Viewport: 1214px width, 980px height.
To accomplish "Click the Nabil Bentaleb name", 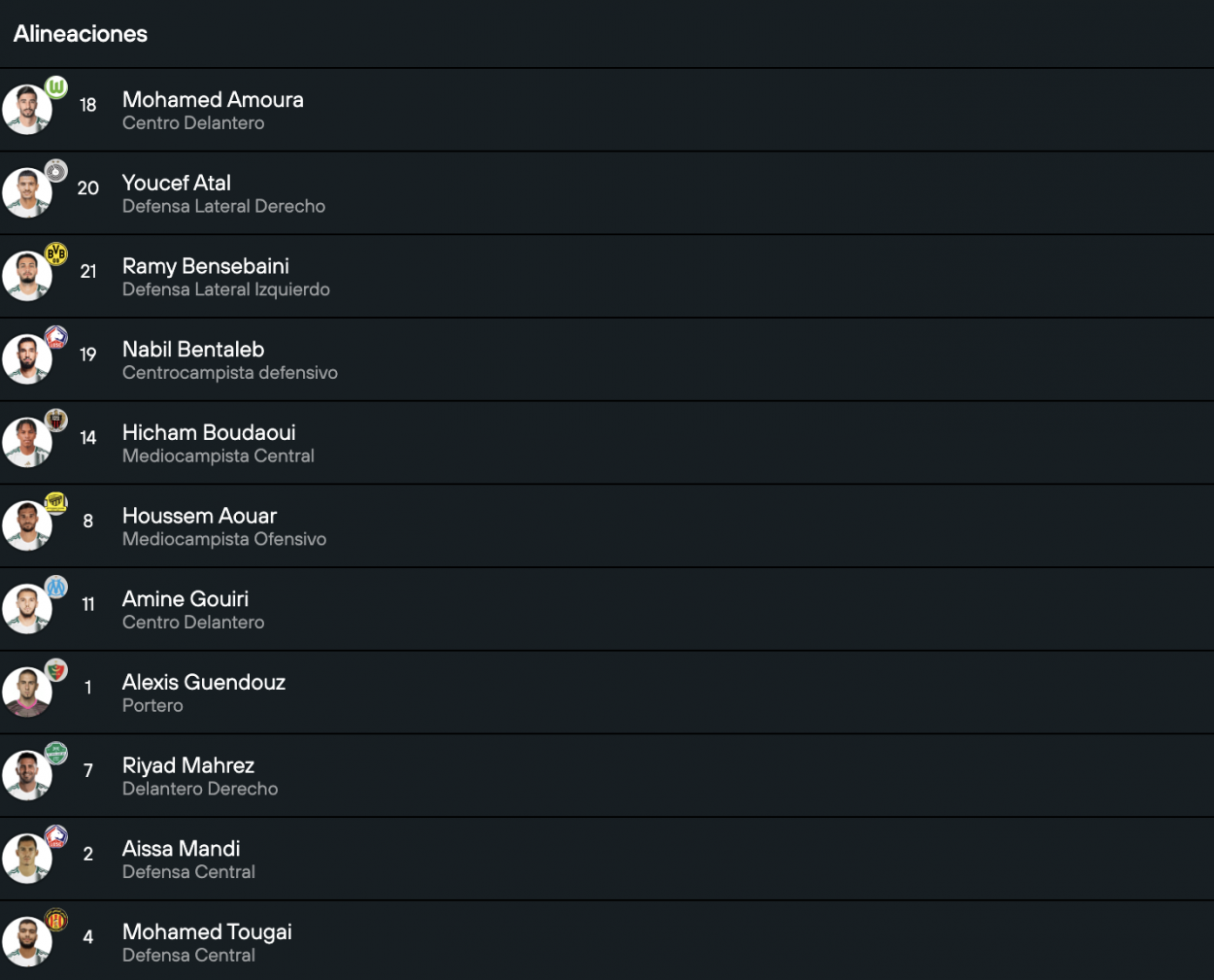I will point(193,350).
